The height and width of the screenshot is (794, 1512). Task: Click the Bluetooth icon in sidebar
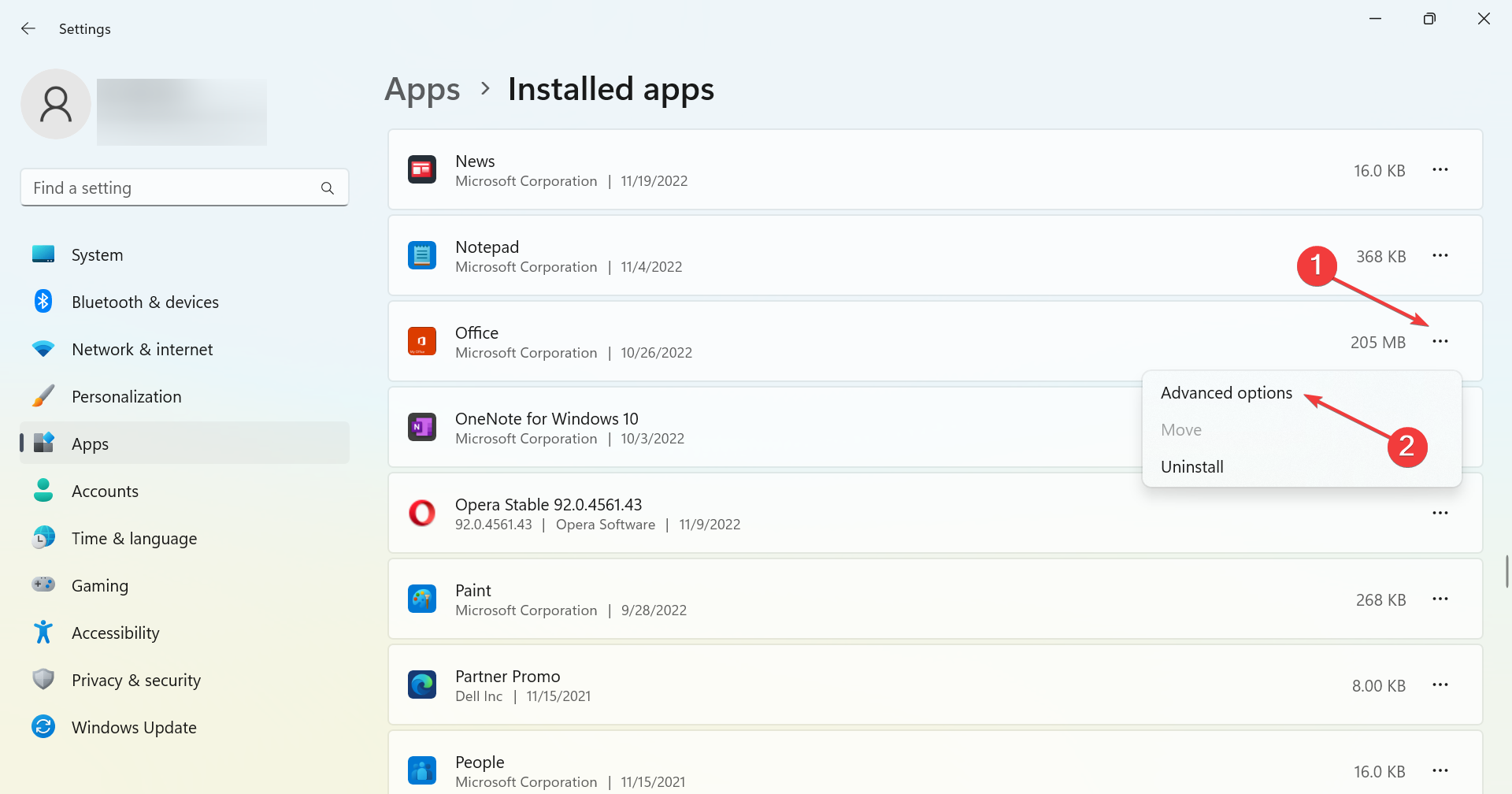click(x=43, y=301)
